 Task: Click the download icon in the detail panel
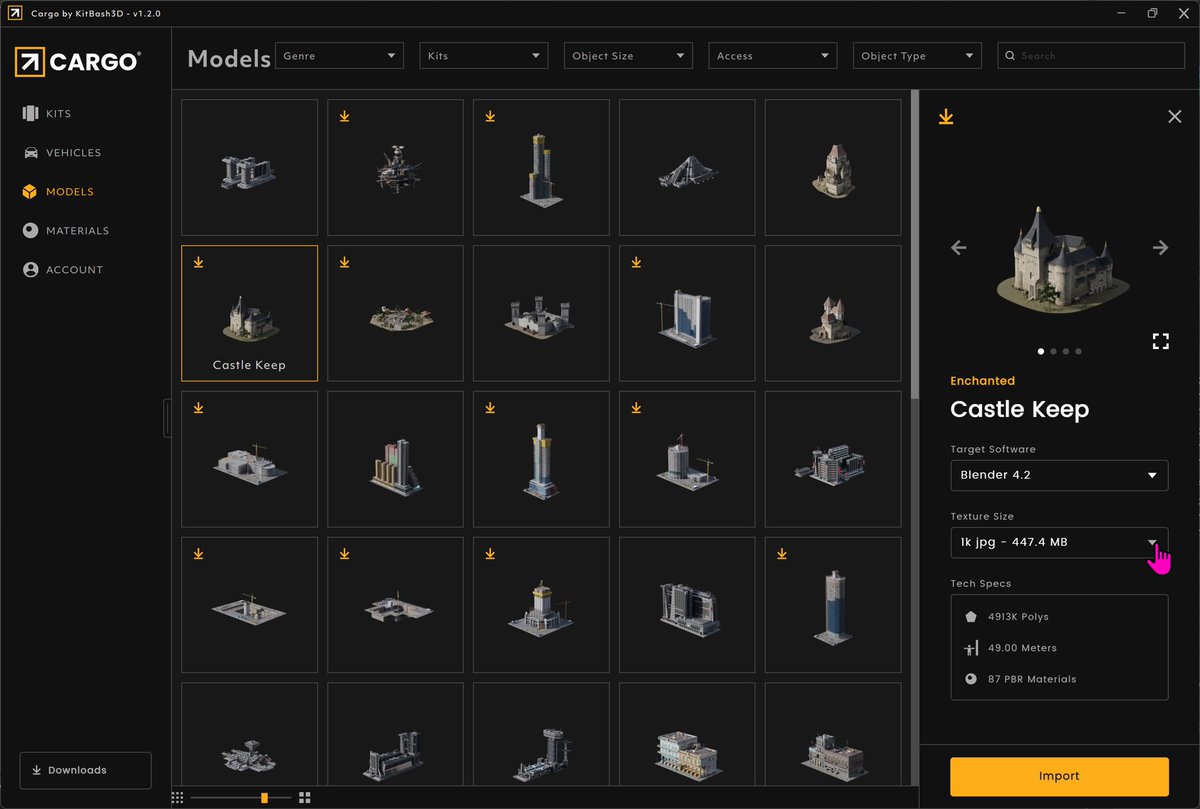coord(946,117)
